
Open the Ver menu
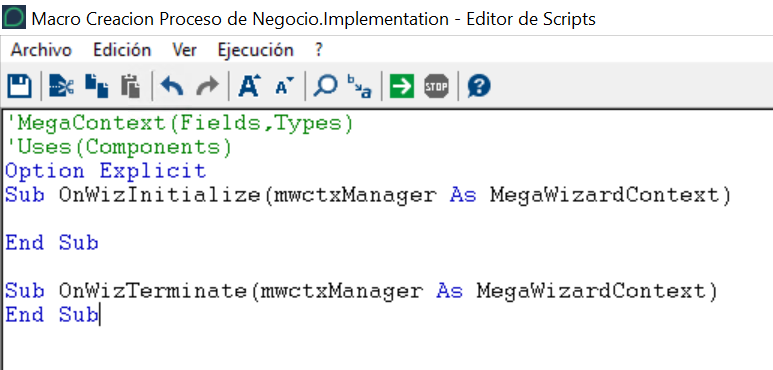tap(184, 50)
